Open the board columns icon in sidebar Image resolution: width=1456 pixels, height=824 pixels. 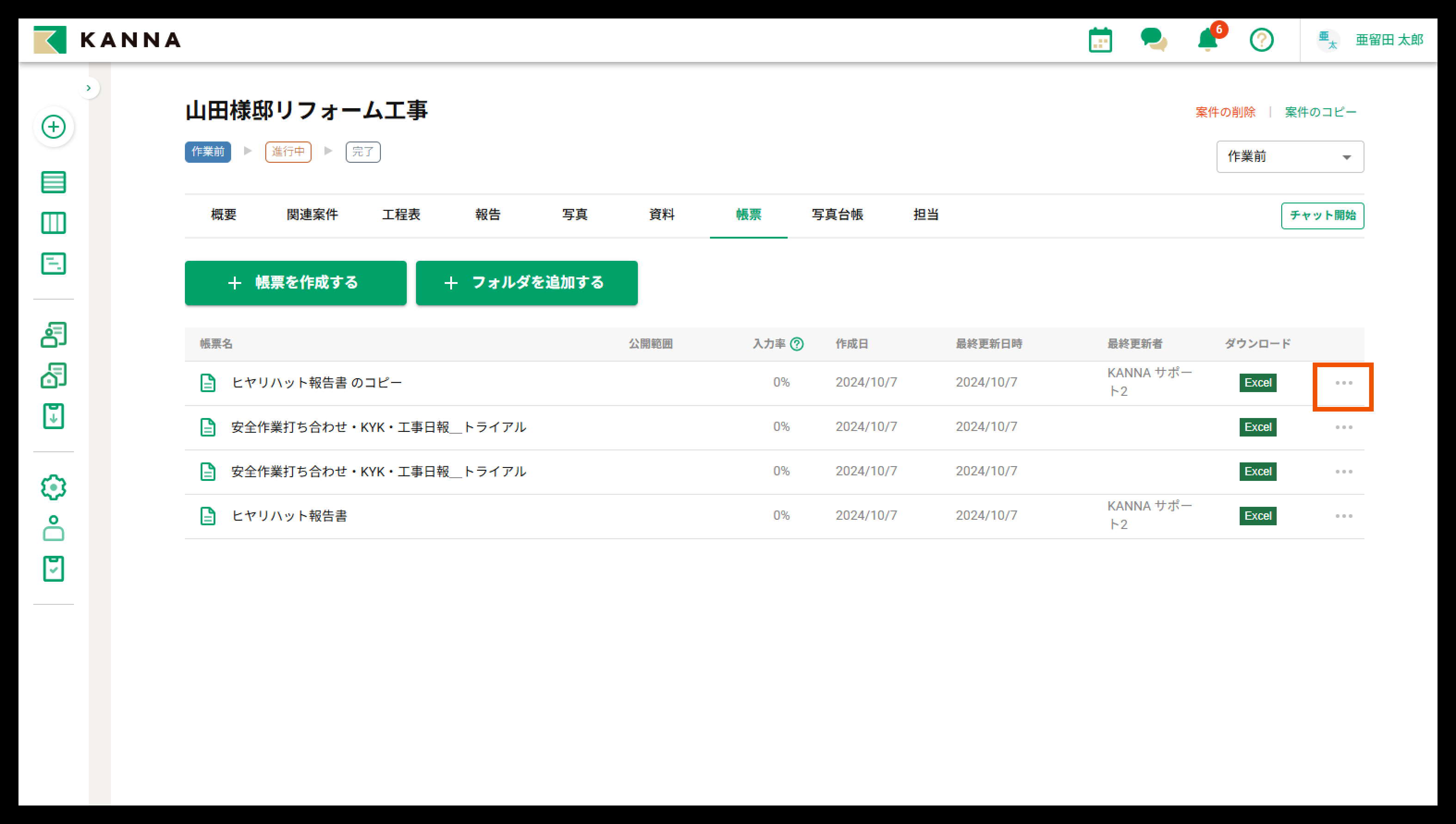54,223
